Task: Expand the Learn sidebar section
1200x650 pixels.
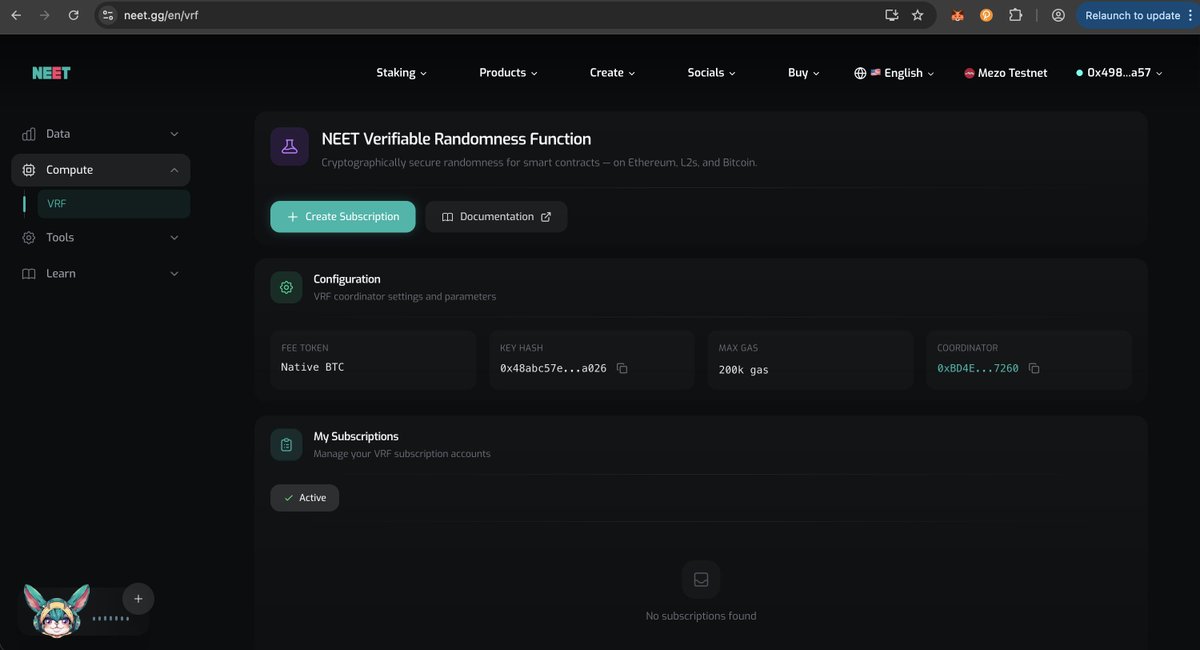Action: pos(101,273)
